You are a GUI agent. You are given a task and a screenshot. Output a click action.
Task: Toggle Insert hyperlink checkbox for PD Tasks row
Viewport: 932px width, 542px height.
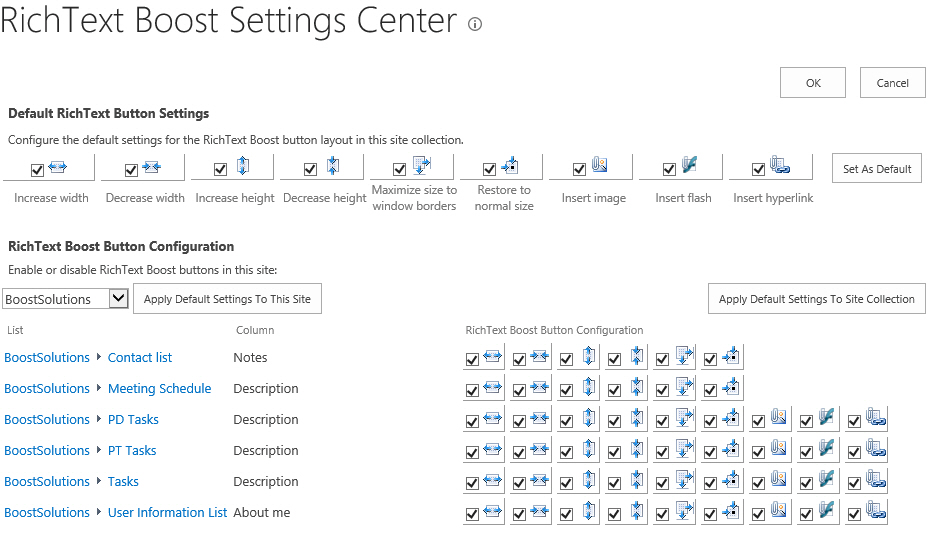point(854,422)
